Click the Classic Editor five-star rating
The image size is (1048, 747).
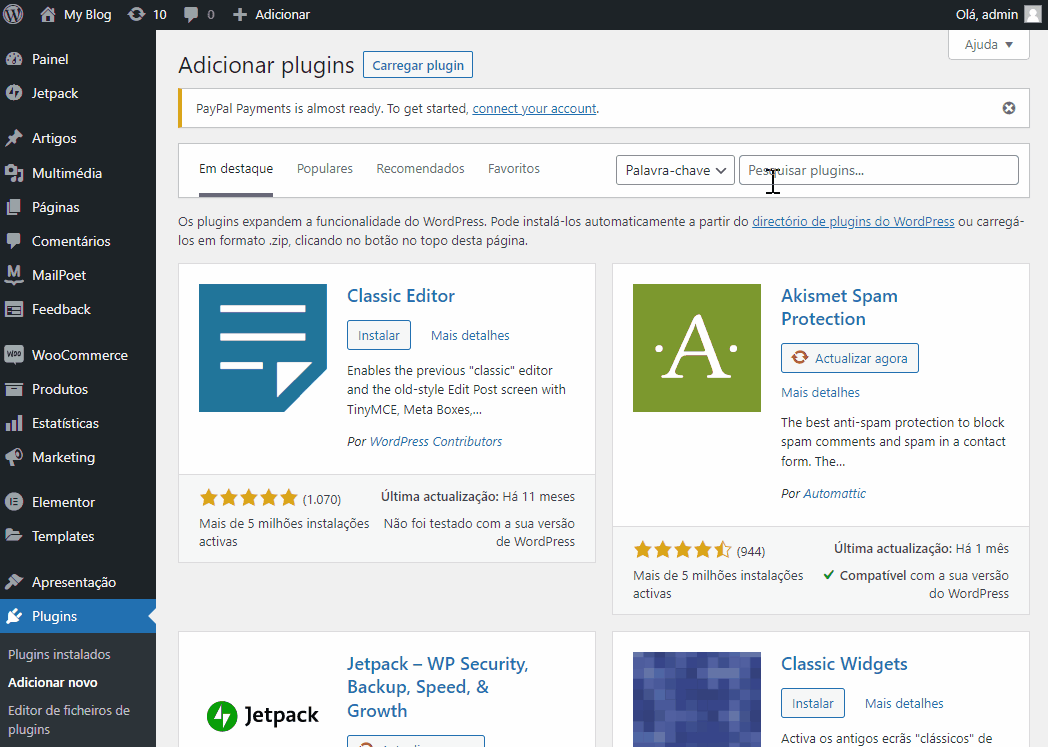click(248, 498)
